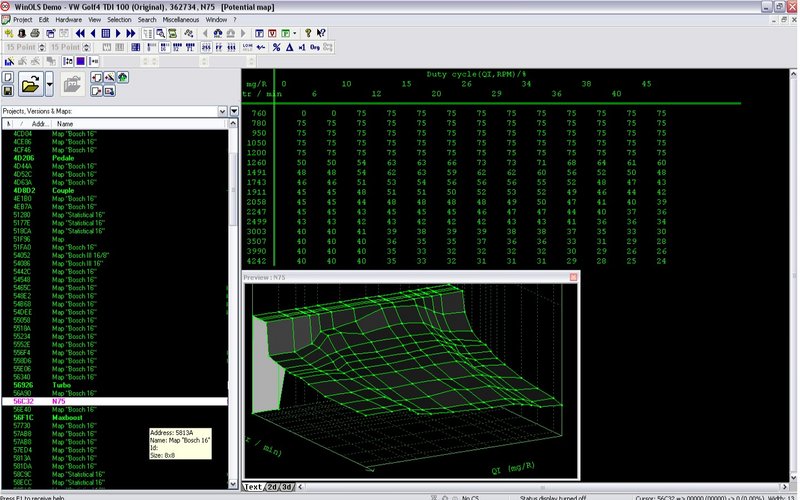
Task: Open the Hardware menu
Action: (x=68, y=19)
